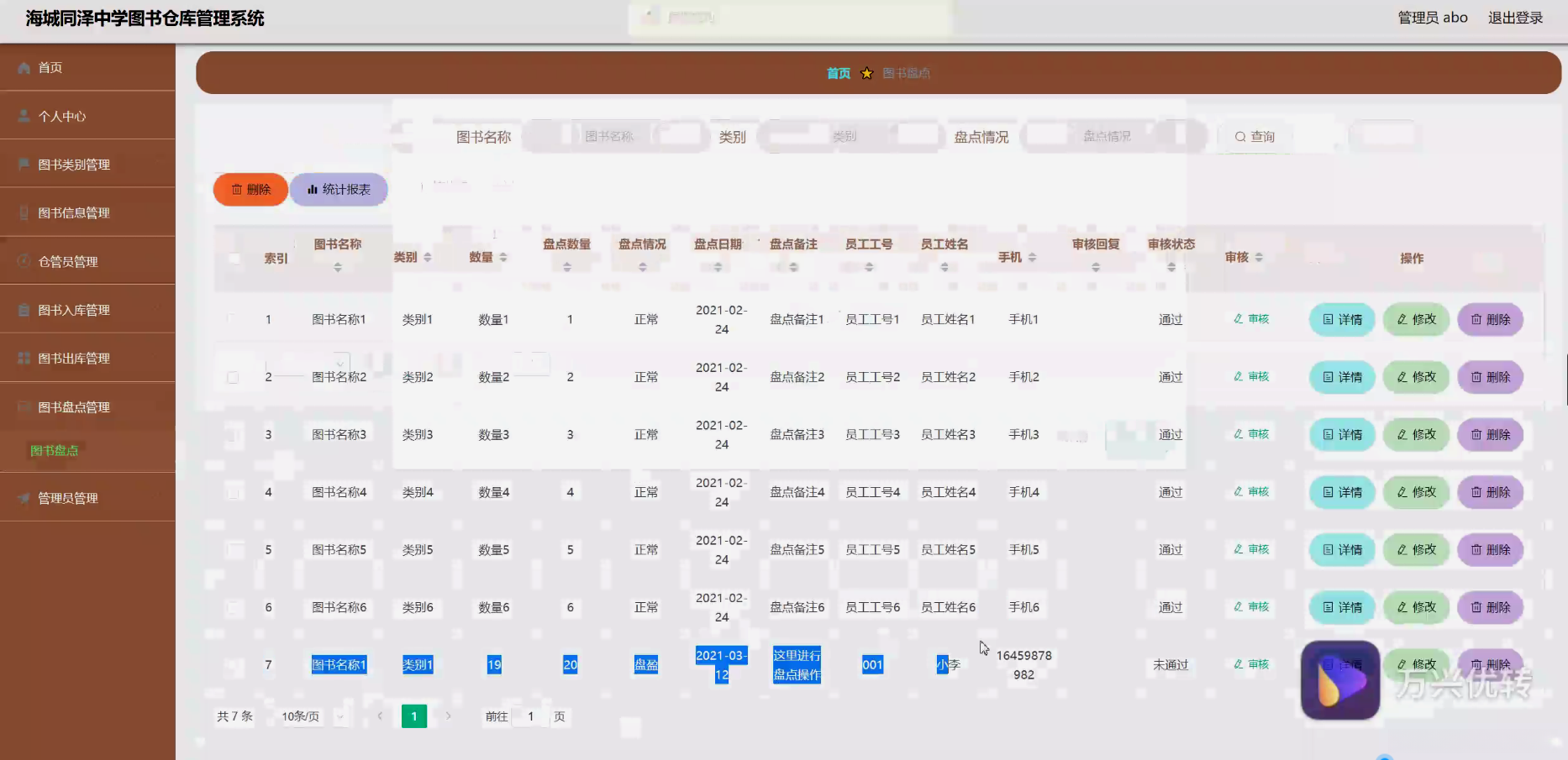Click the 未通过 status cell
Image resolution: width=1568 pixels, height=760 pixels.
click(x=1171, y=665)
